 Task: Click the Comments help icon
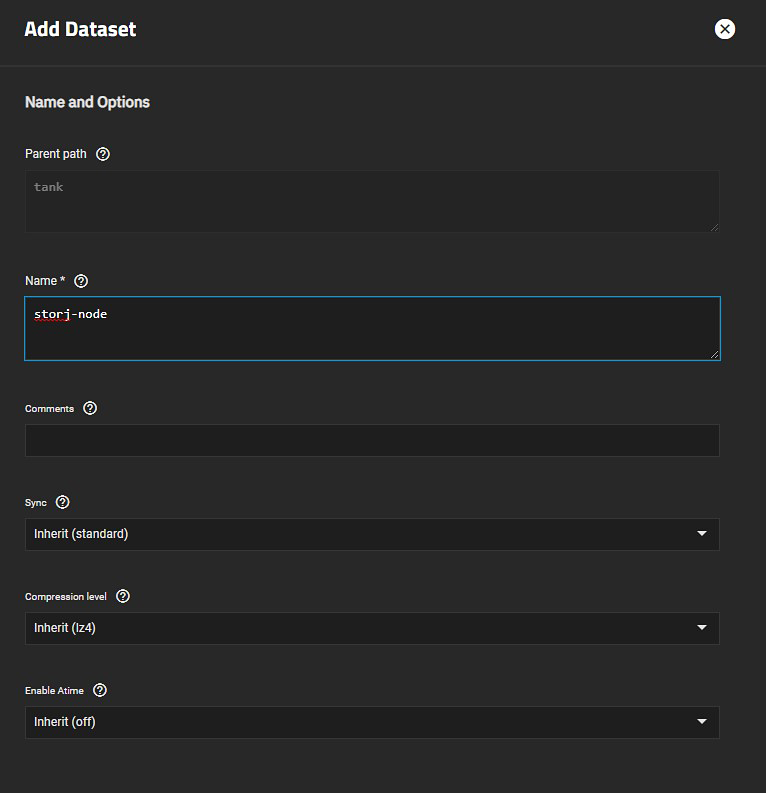[x=90, y=408]
